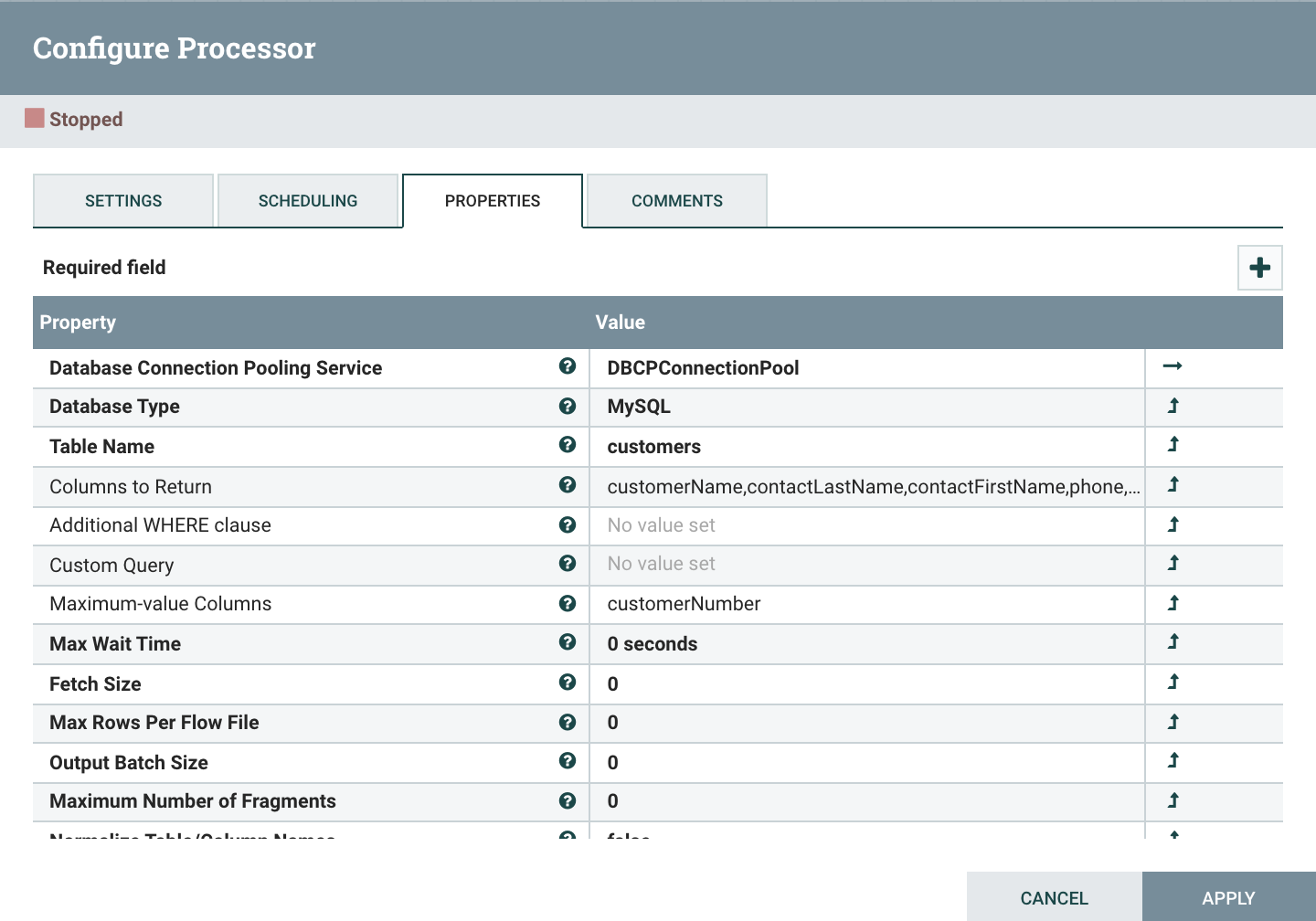The image size is (1316, 921).
Task: Select the Columns to Return property name
Action: click(131, 487)
